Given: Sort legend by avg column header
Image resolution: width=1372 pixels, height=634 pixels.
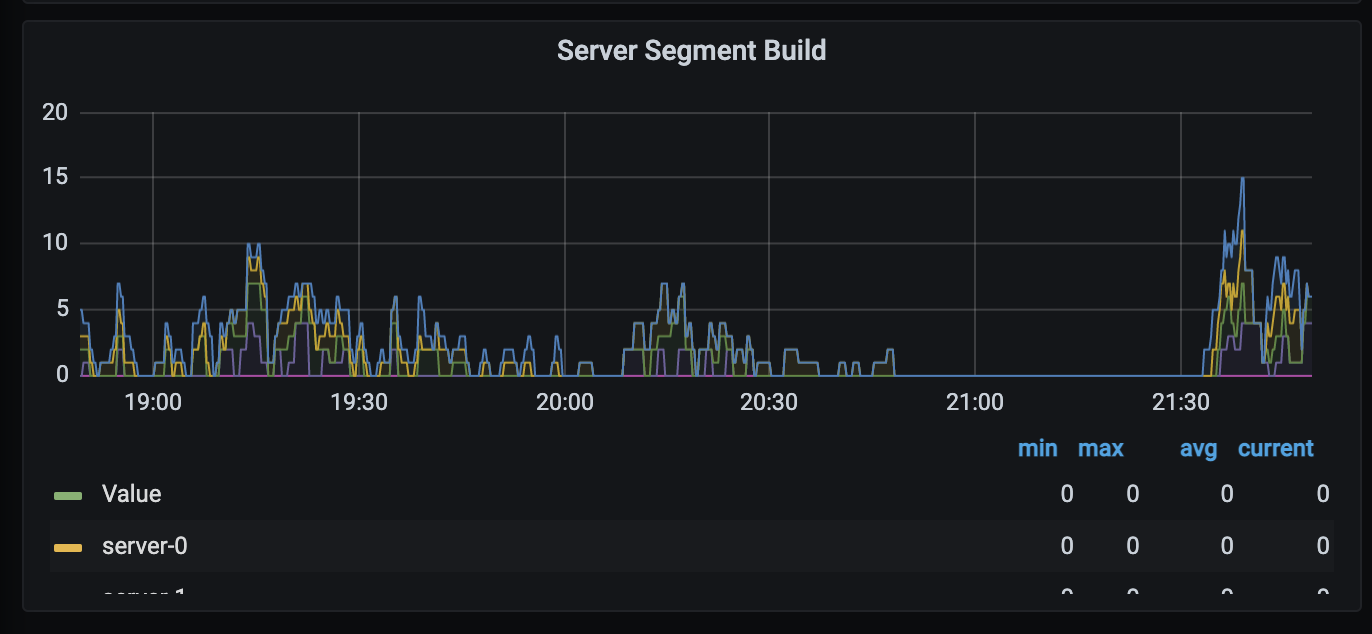Looking at the screenshot, I should coord(1198,448).
